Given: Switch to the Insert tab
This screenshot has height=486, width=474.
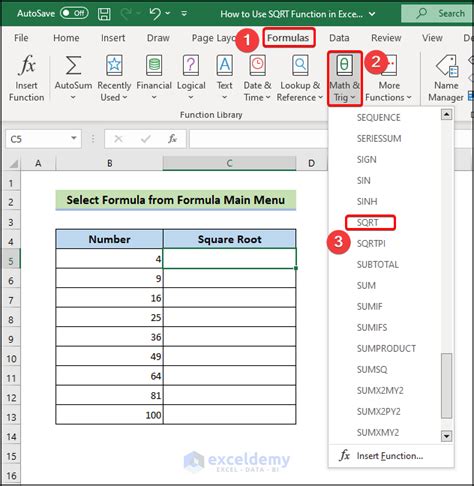Looking at the screenshot, I should pyautogui.click(x=113, y=38).
